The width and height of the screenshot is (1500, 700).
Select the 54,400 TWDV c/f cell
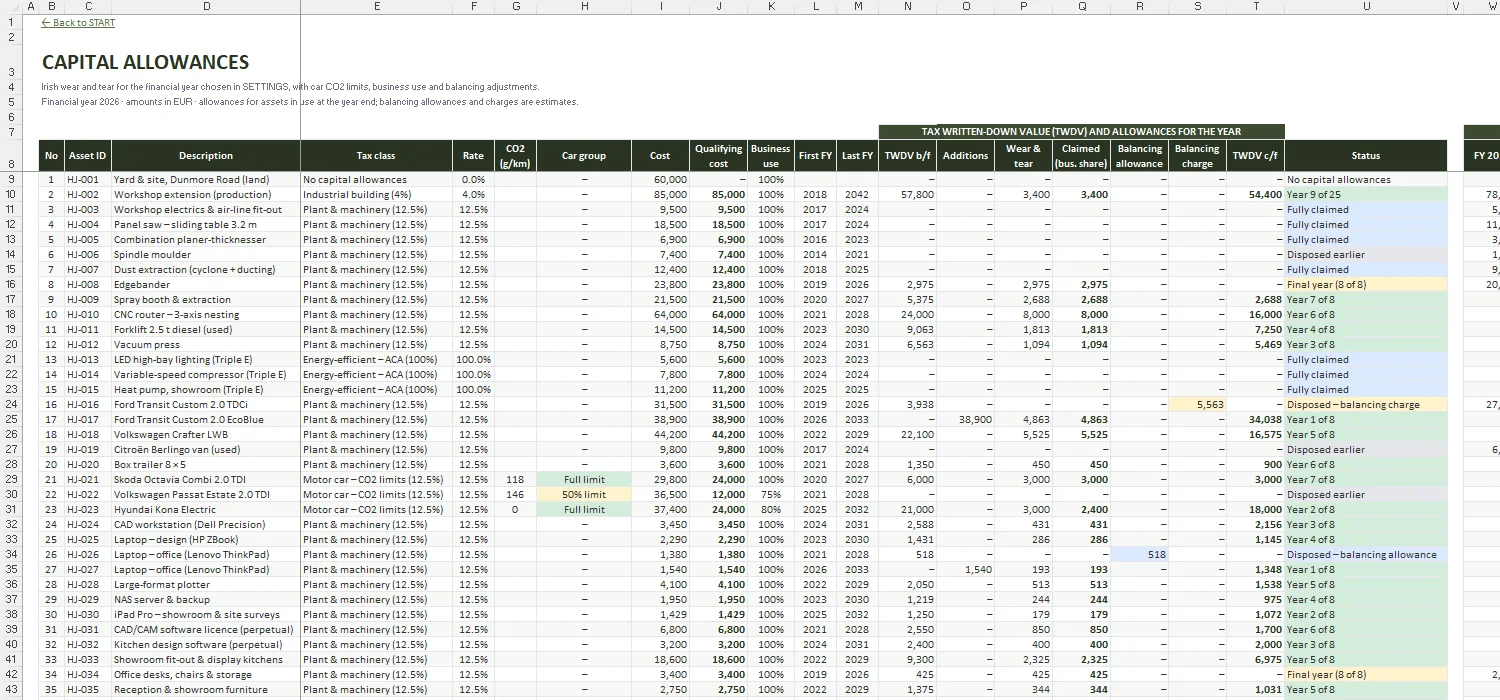pyautogui.click(x=1255, y=194)
